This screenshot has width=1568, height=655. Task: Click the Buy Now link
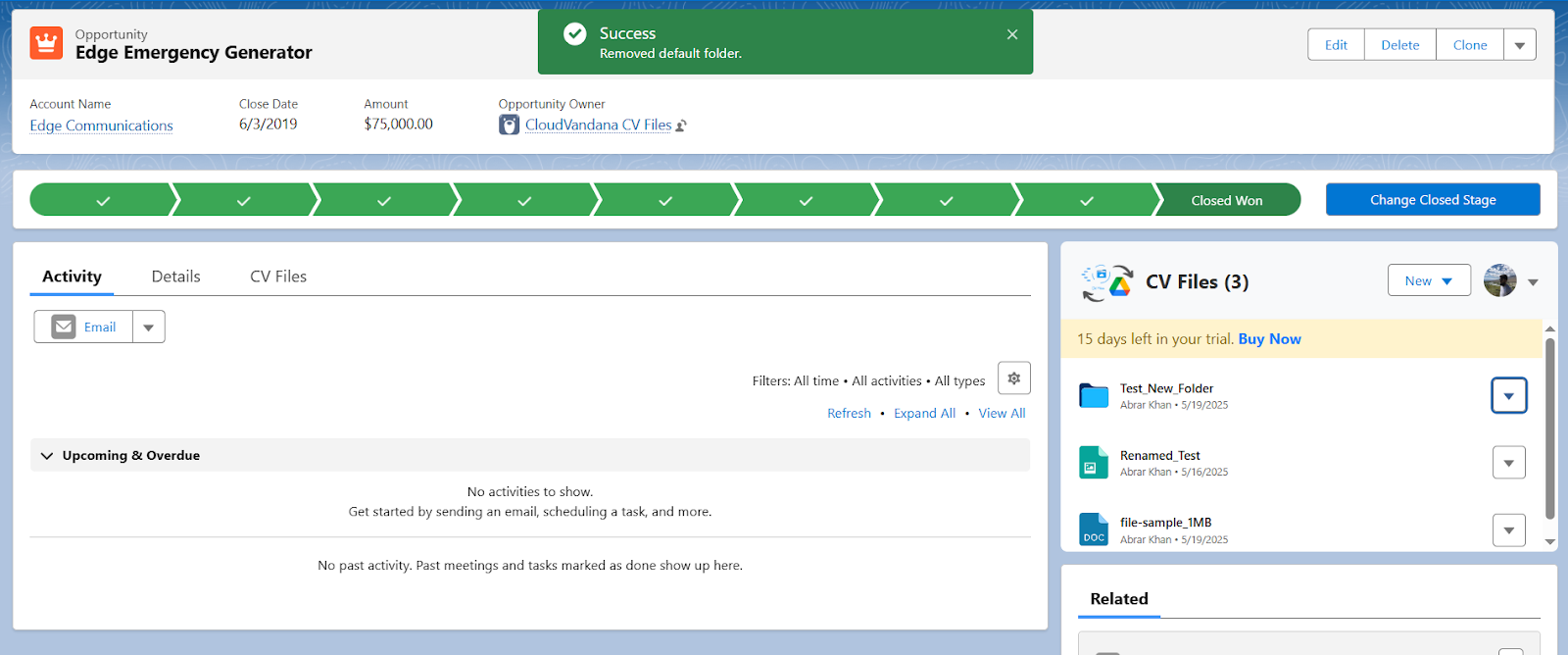click(1269, 338)
